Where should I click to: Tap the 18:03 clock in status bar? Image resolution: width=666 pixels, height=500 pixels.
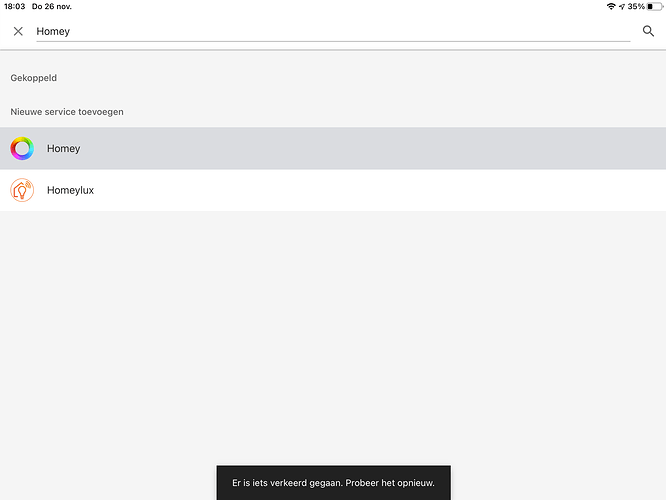pos(15,6)
